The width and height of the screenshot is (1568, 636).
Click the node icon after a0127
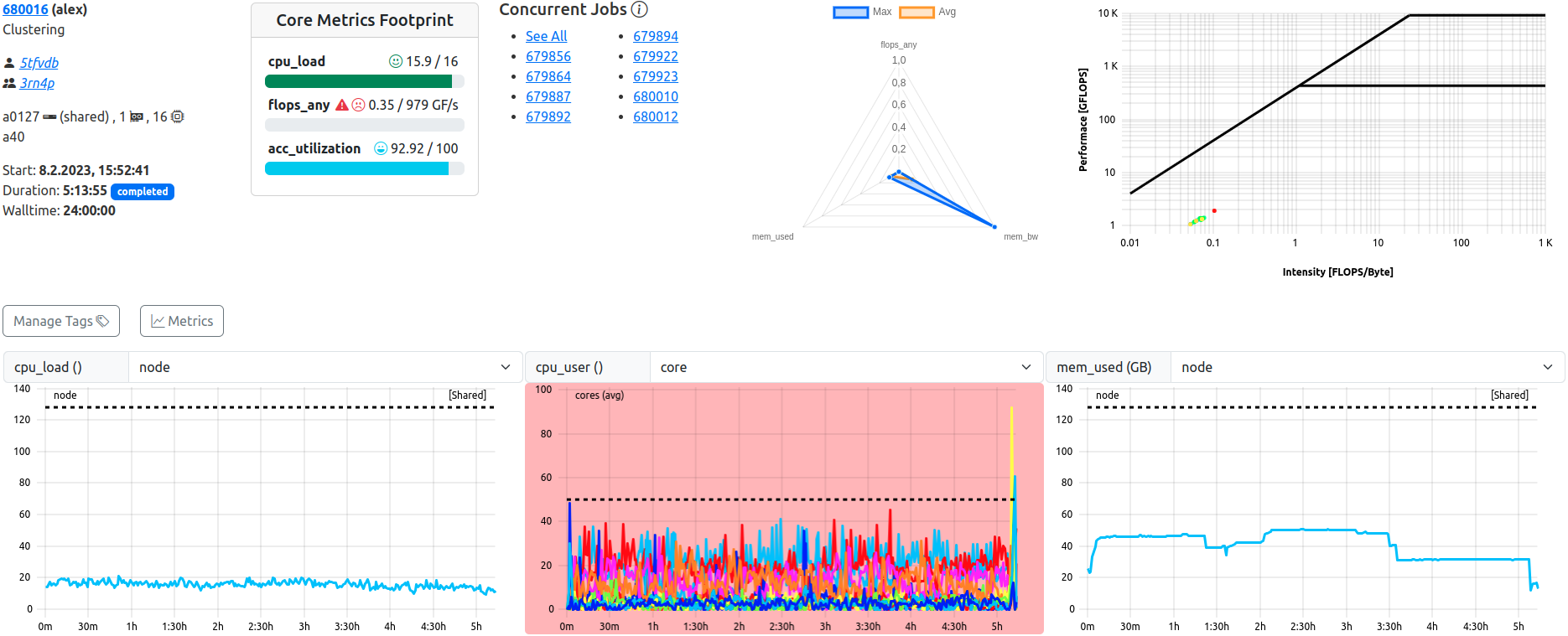point(49,116)
